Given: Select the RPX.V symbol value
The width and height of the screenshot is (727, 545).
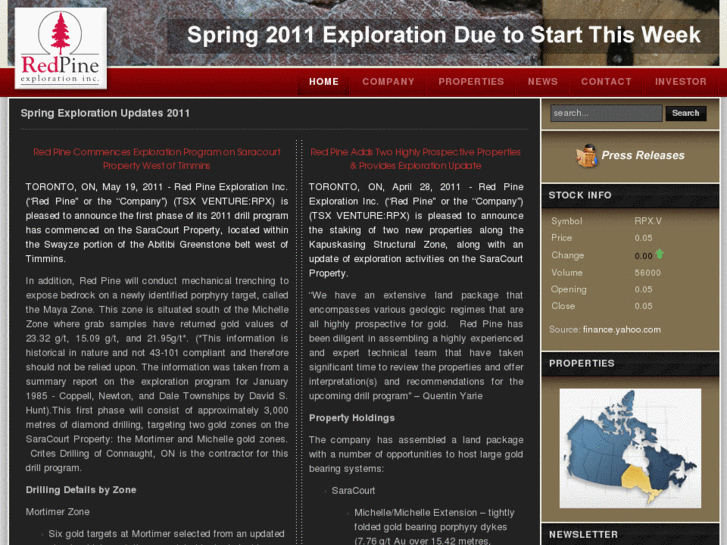Looking at the screenshot, I should (x=648, y=221).
